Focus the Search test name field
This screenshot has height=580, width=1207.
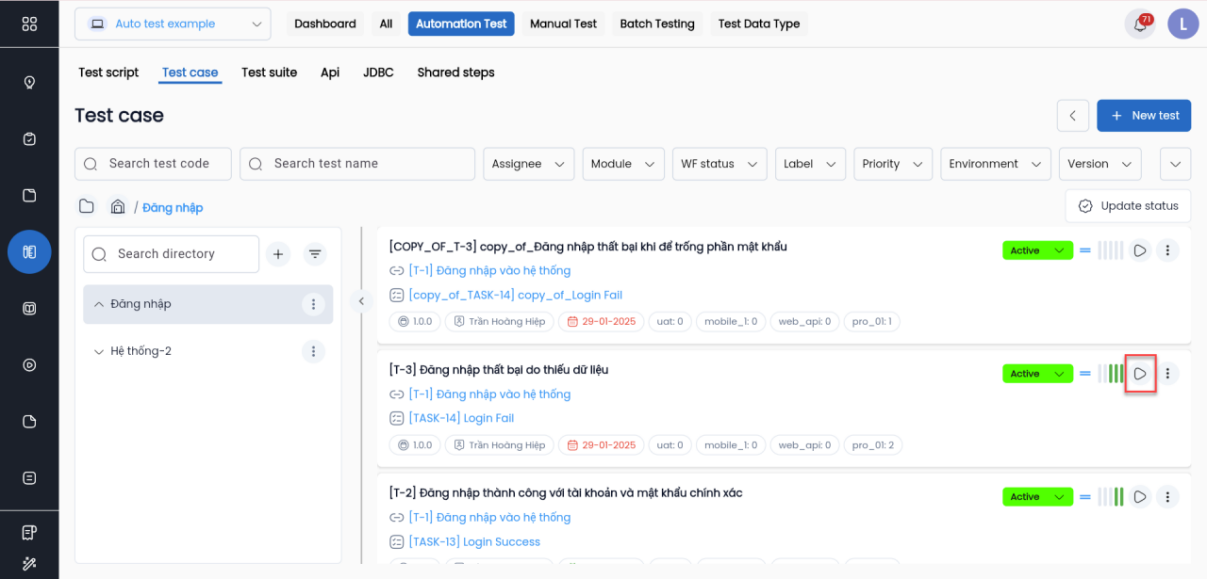click(357, 164)
